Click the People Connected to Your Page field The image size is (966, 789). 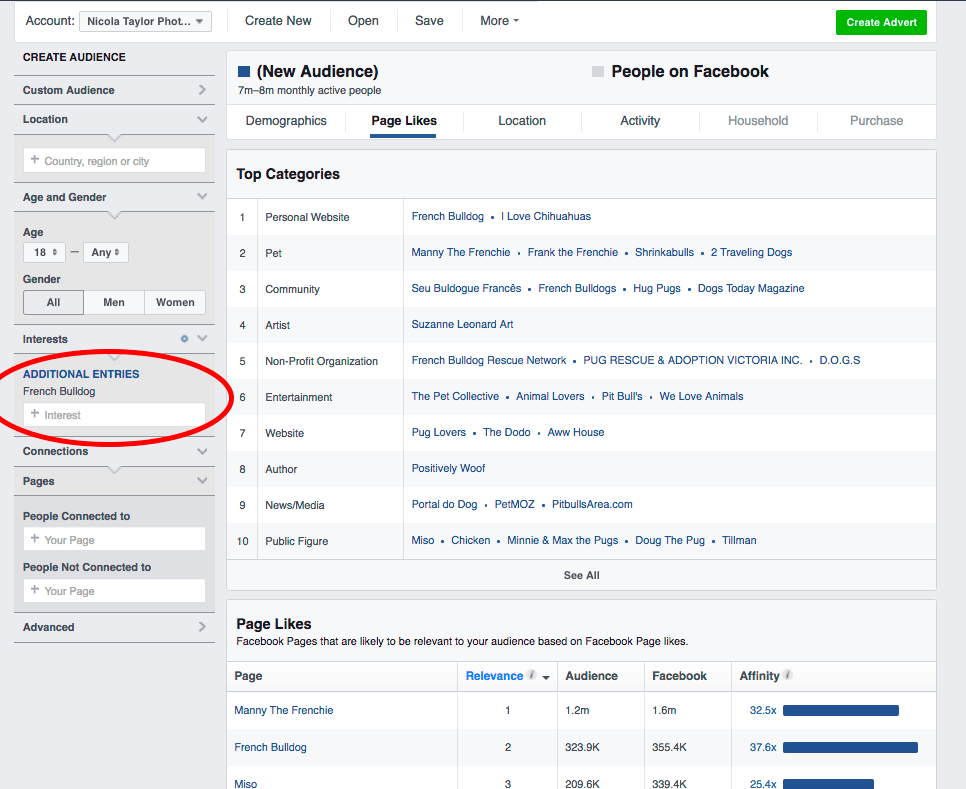[x=115, y=539]
